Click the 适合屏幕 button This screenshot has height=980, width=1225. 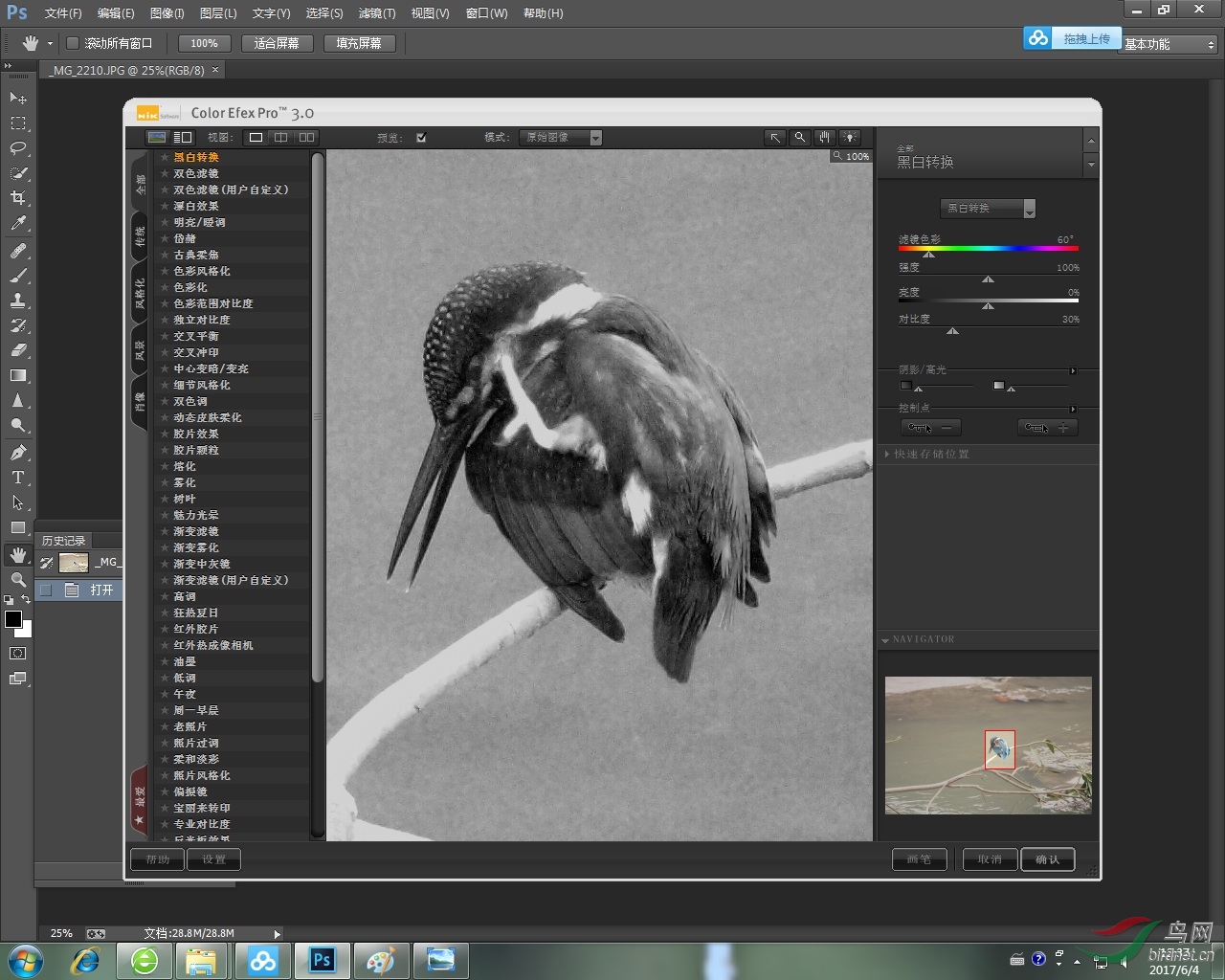[277, 43]
